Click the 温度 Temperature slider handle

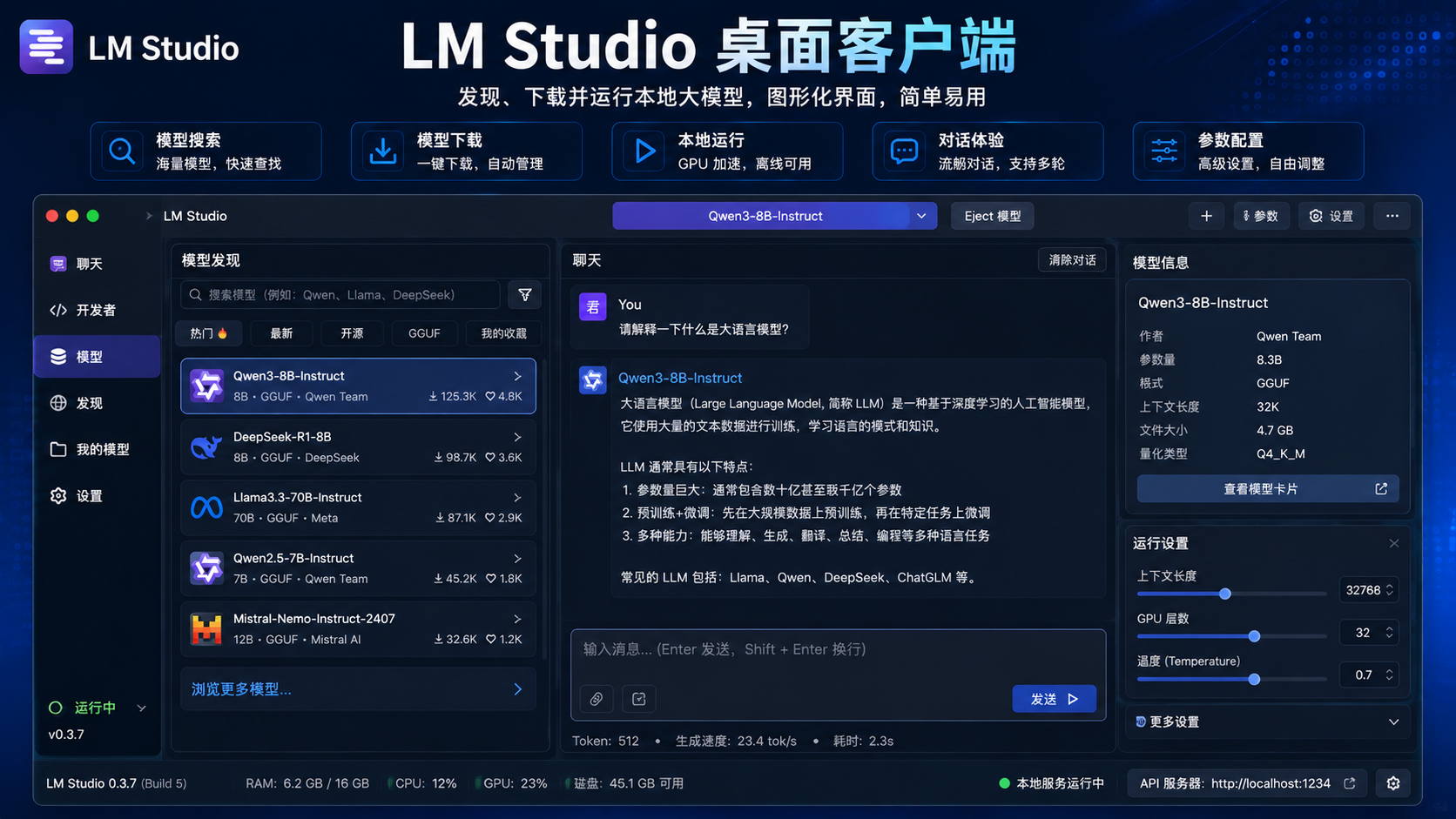pos(1254,679)
